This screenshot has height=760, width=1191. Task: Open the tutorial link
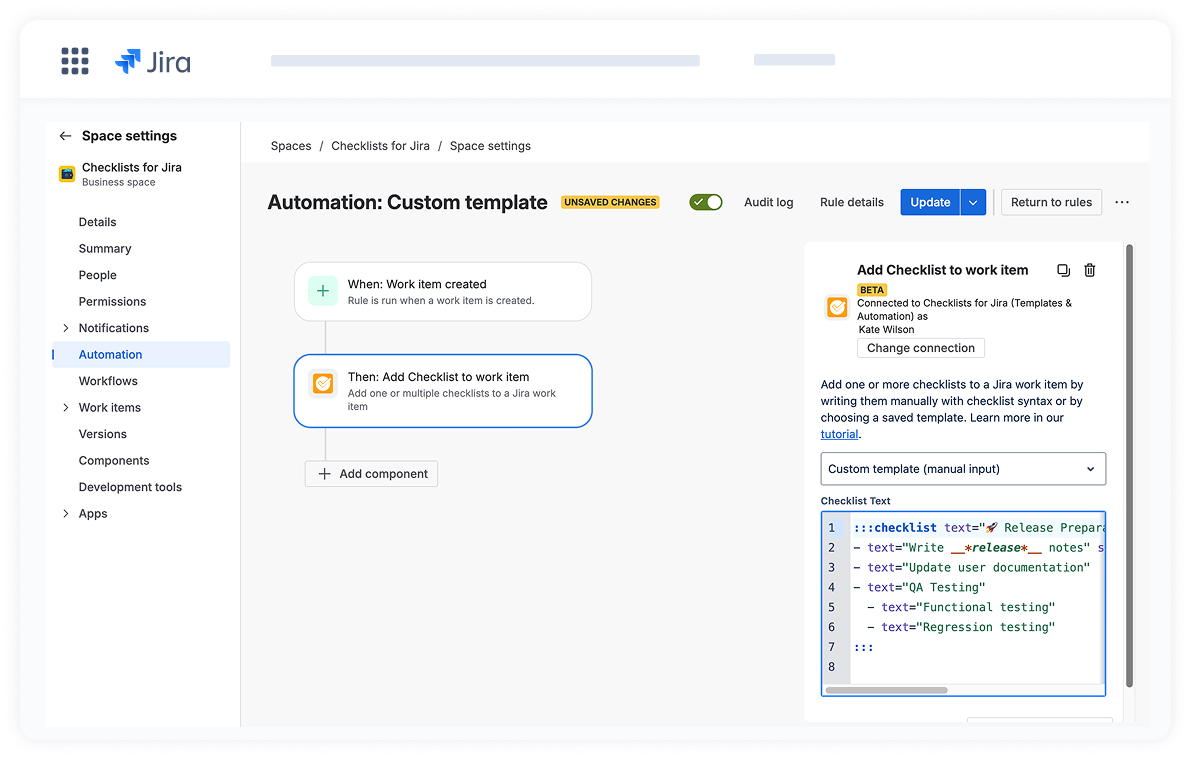click(x=839, y=434)
